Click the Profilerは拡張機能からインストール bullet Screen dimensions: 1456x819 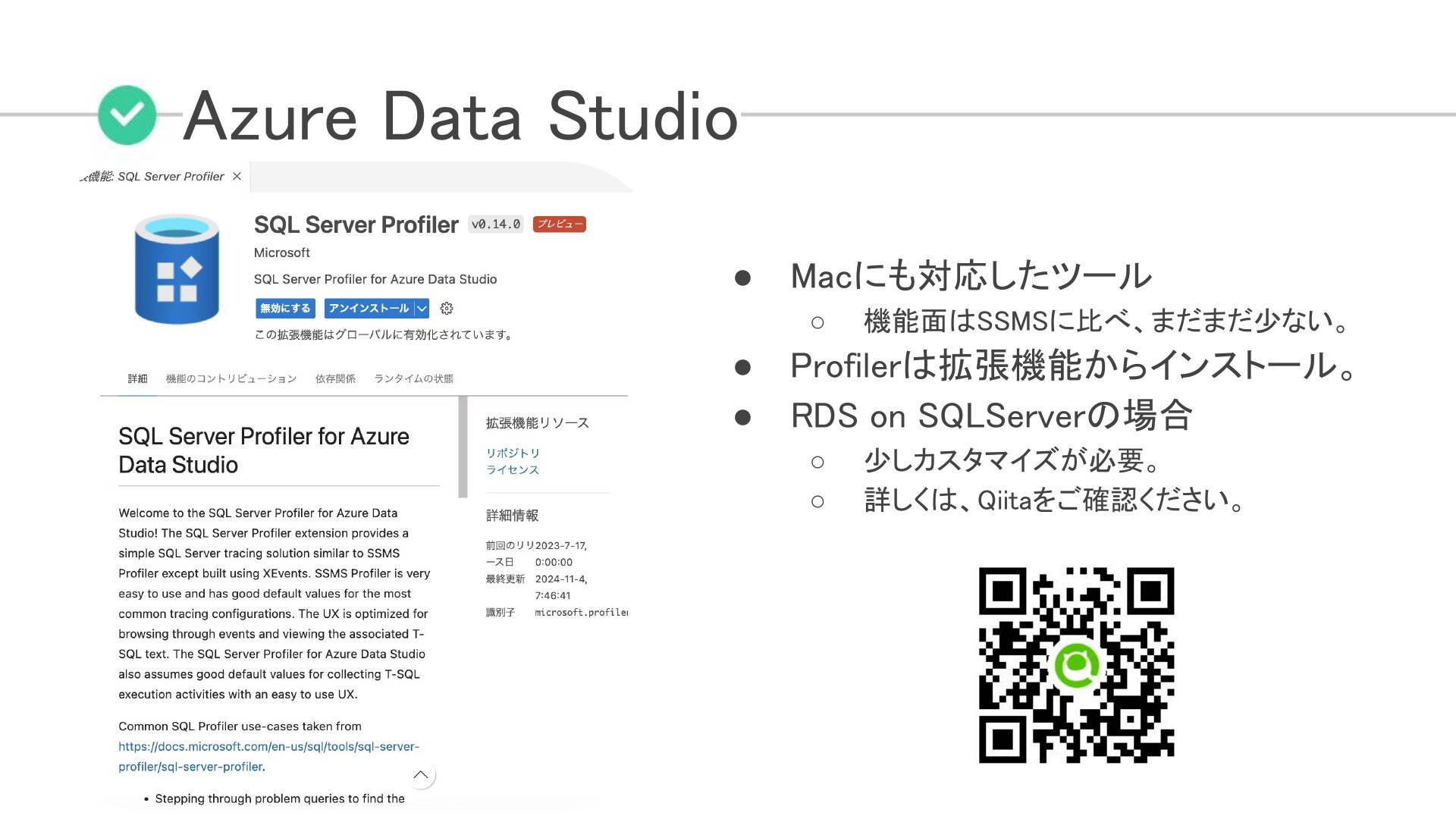[x=1074, y=366]
